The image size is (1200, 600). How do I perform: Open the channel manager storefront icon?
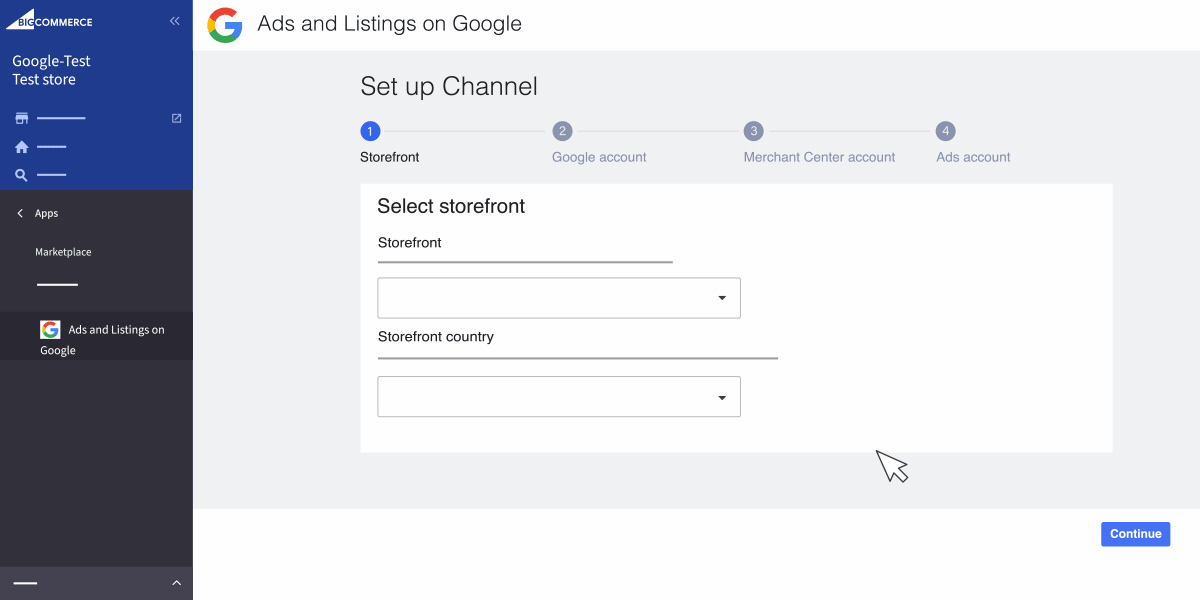point(21,117)
